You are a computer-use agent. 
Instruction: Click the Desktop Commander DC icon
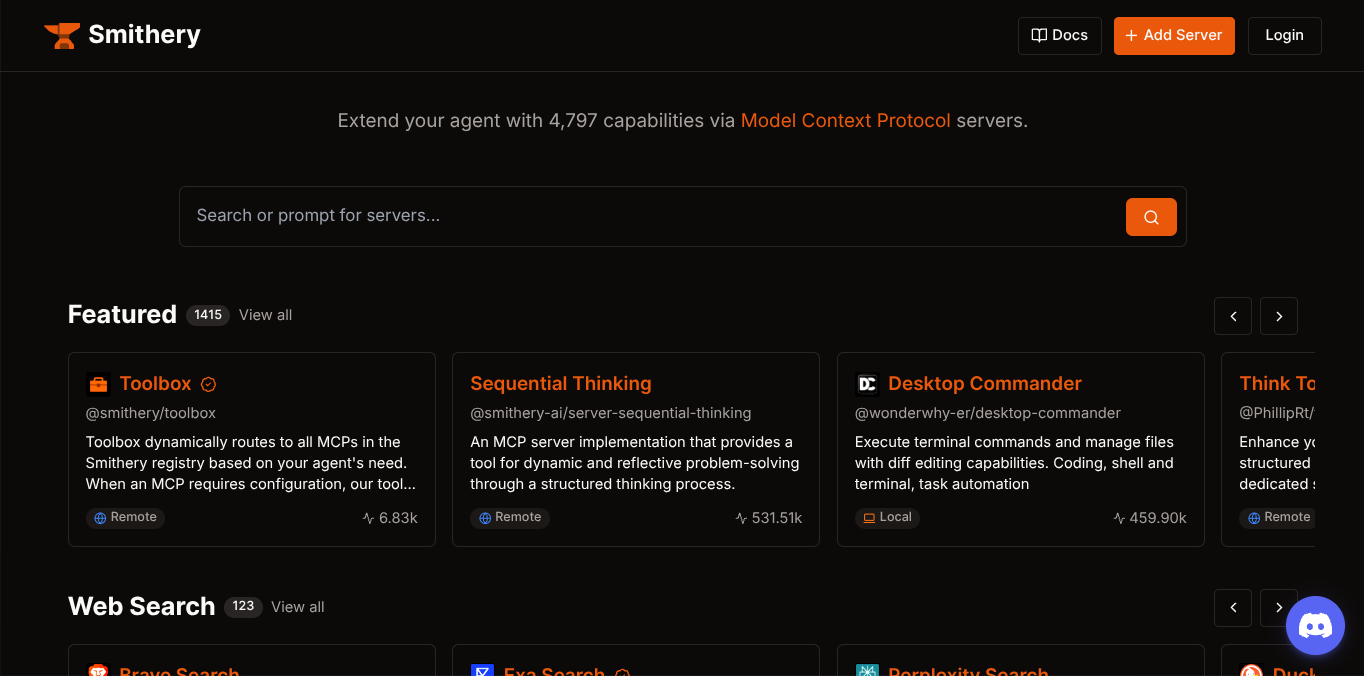[867, 383]
